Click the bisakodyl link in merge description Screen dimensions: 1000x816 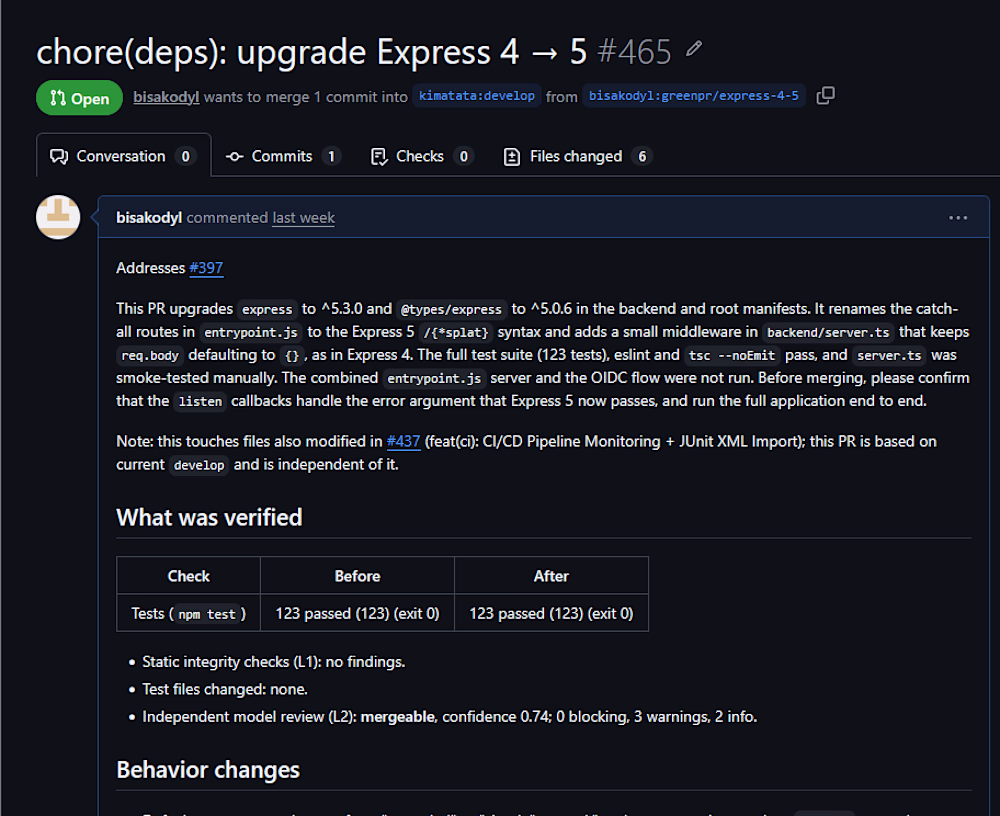tap(166, 97)
